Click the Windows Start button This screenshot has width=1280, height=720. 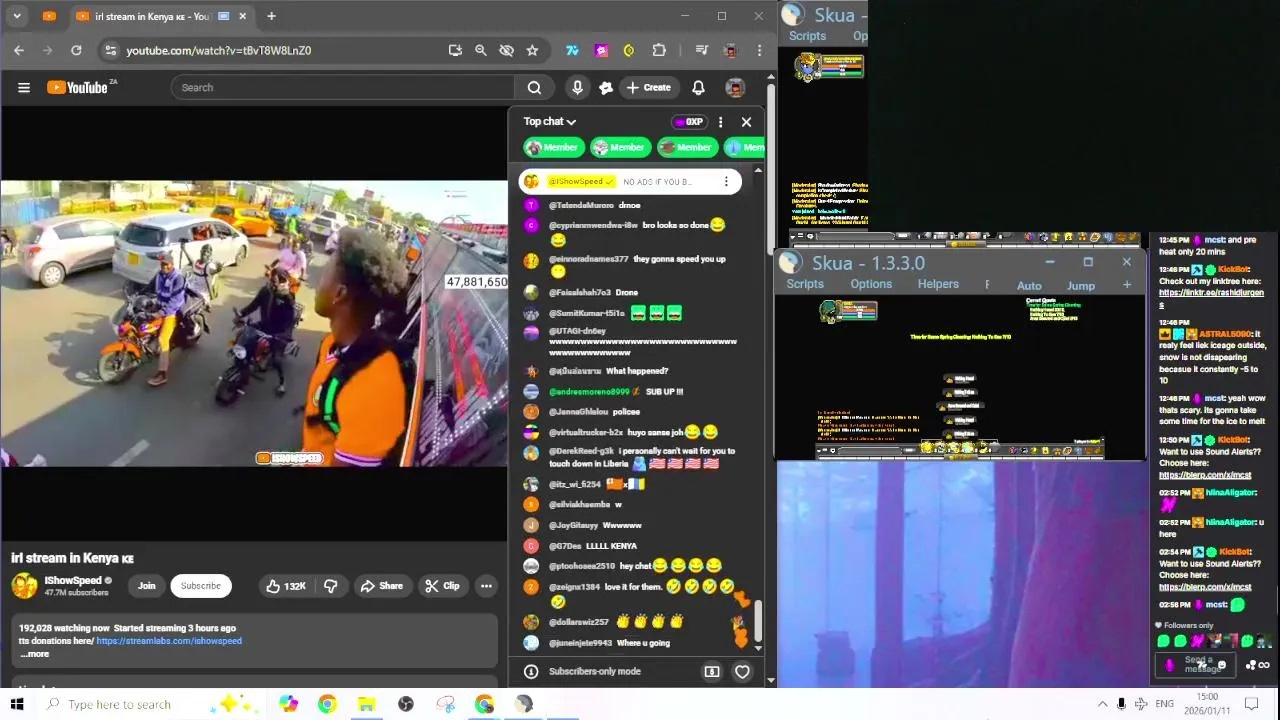tap(17, 704)
